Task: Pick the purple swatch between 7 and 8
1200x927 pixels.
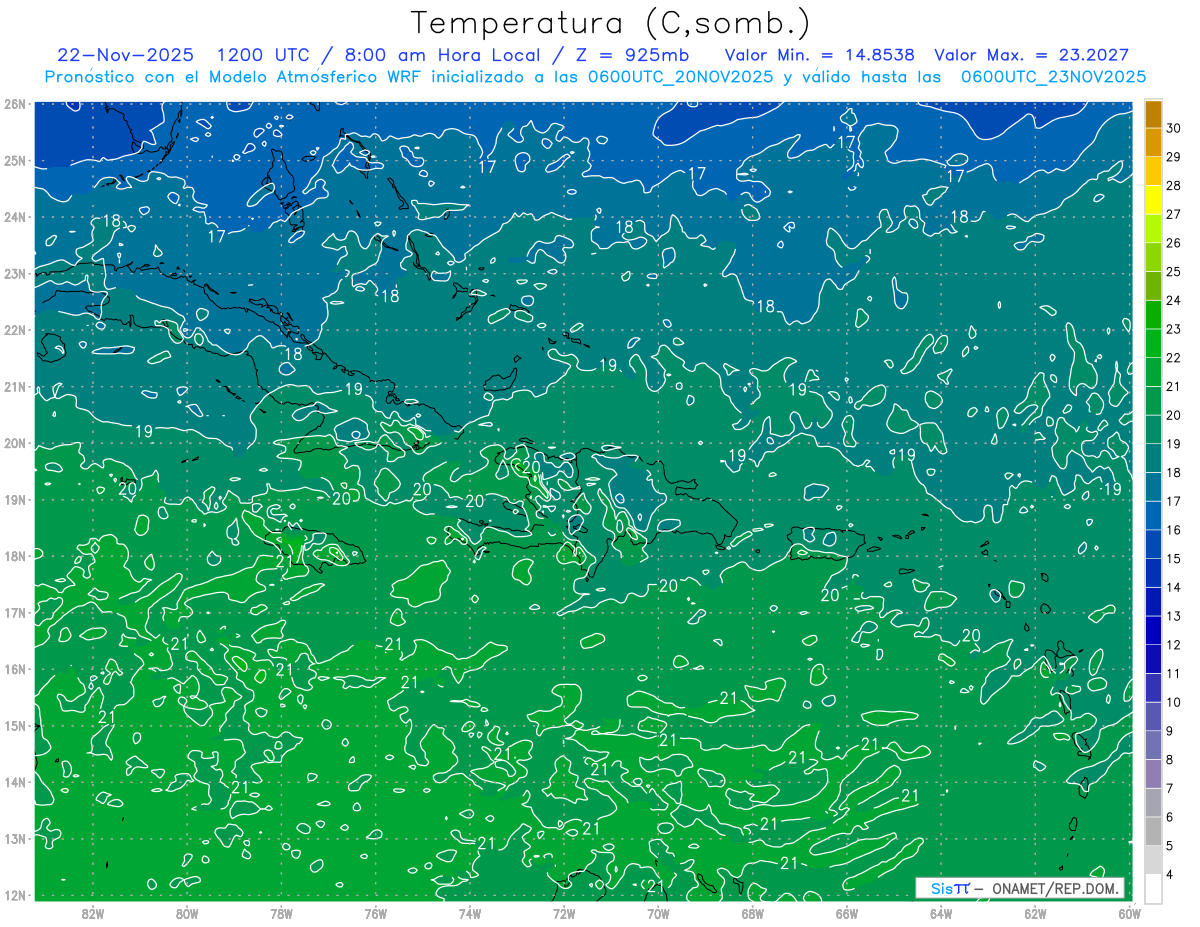Action: (x=1153, y=773)
